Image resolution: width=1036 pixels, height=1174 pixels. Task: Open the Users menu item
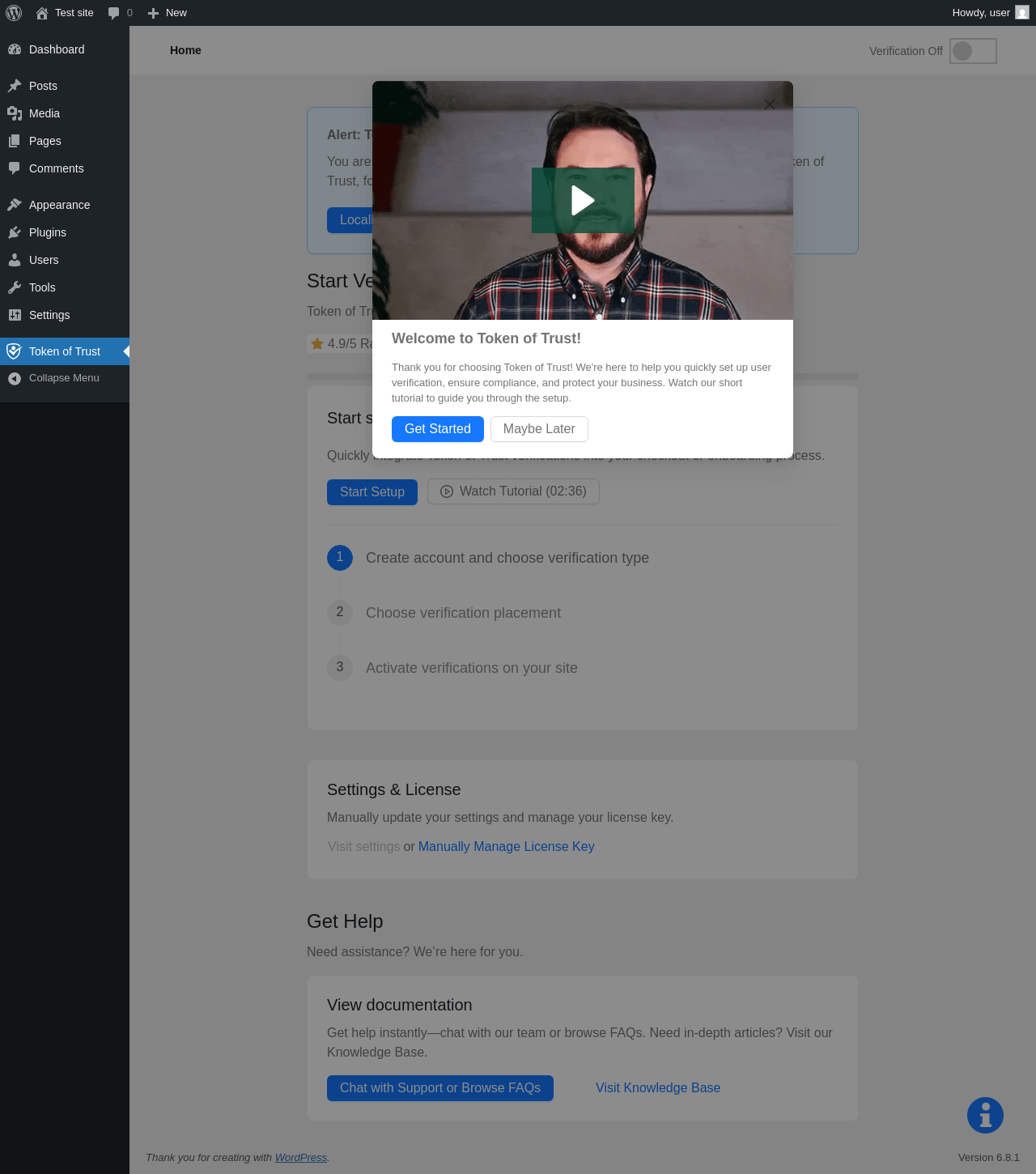(x=65, y=260)
